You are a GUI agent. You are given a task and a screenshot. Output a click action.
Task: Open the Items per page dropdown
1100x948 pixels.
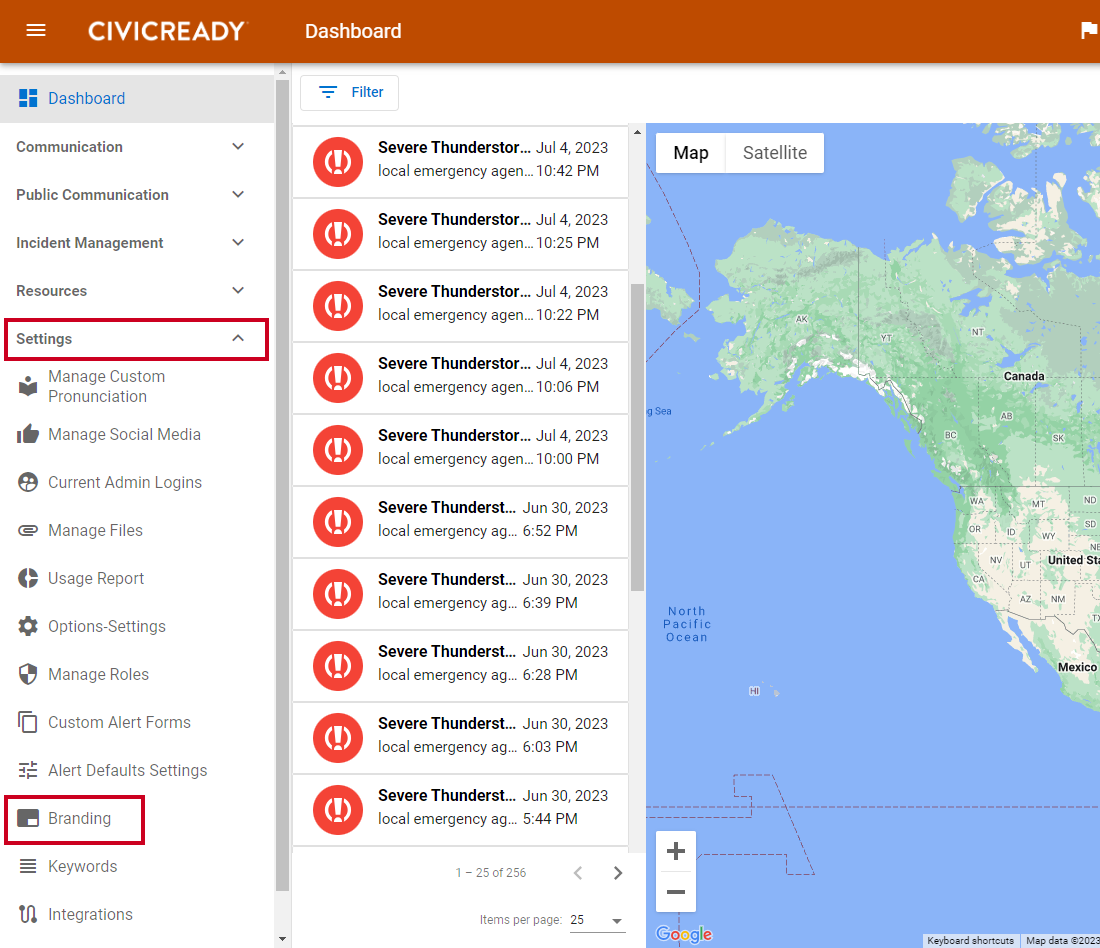pos(597,920)
